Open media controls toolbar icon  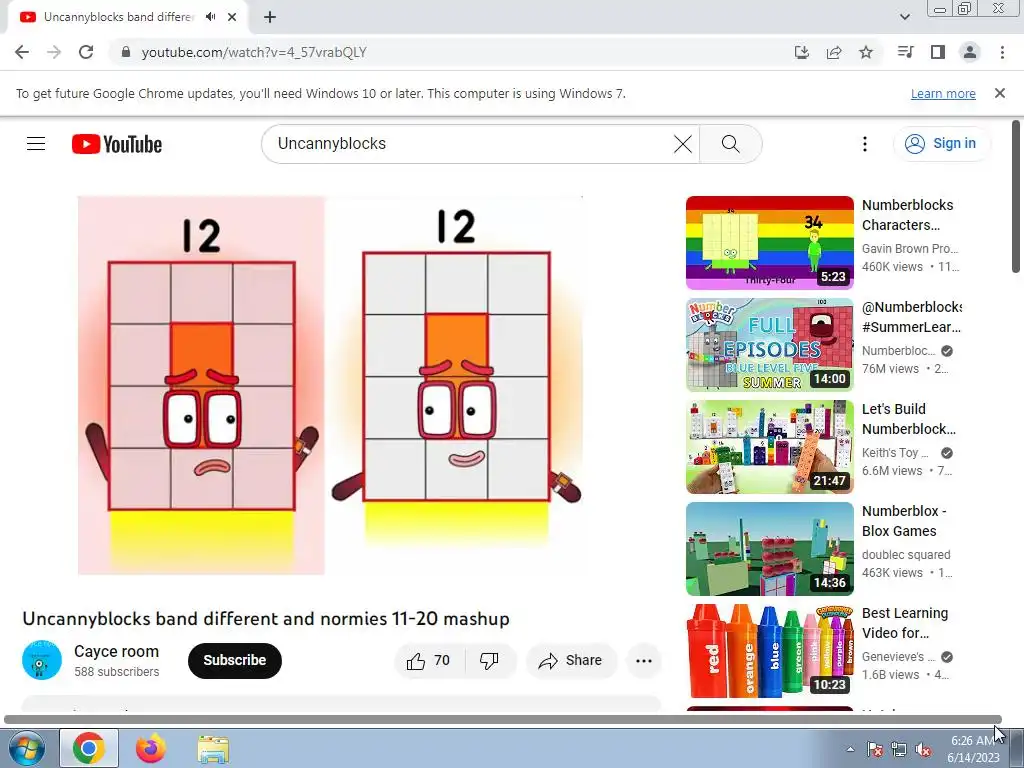(905, 52)
